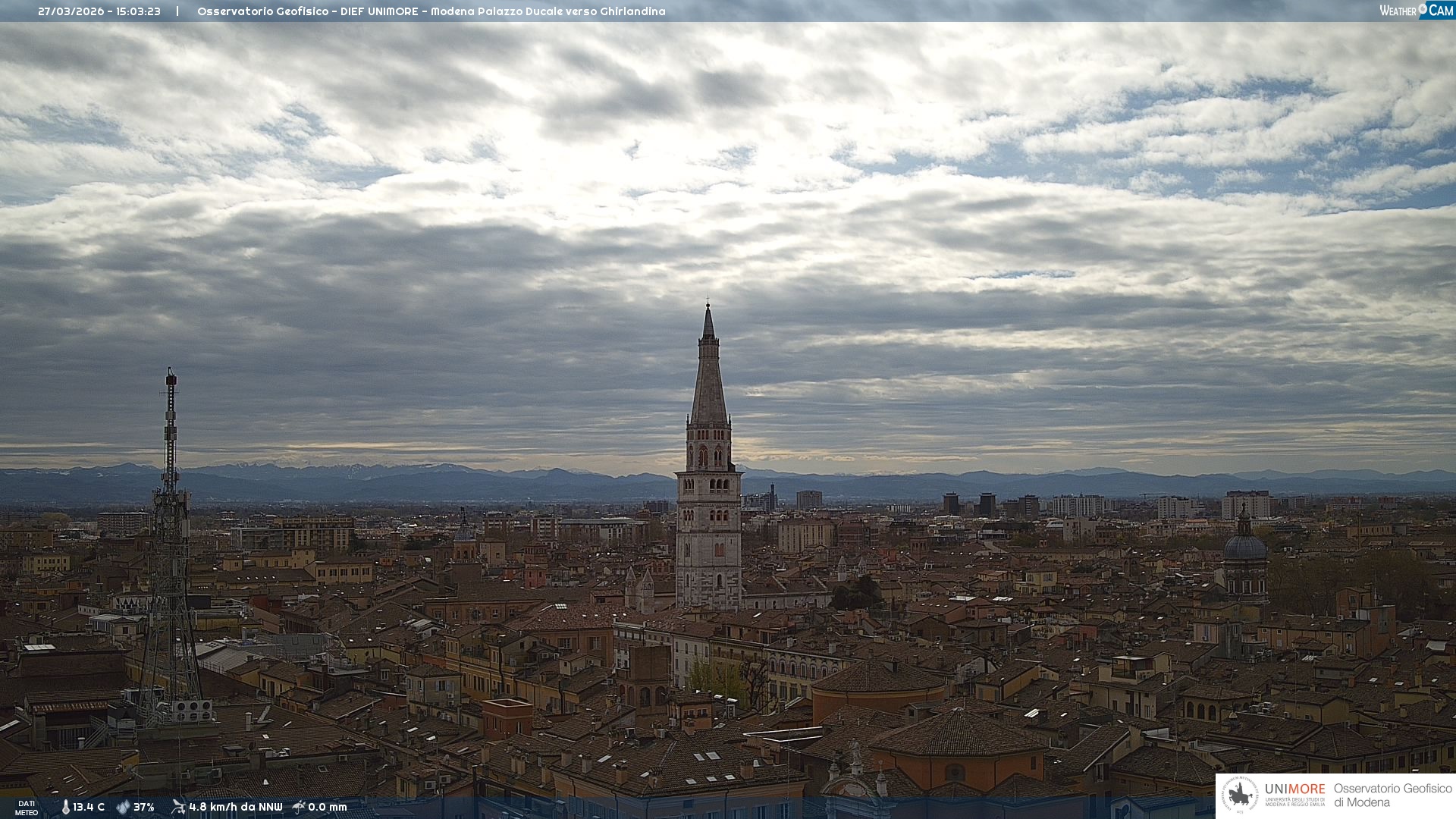This screenshot has width=1456, height=819.
Task: Click the WeatherCam logo
Action: (1416, 11)
